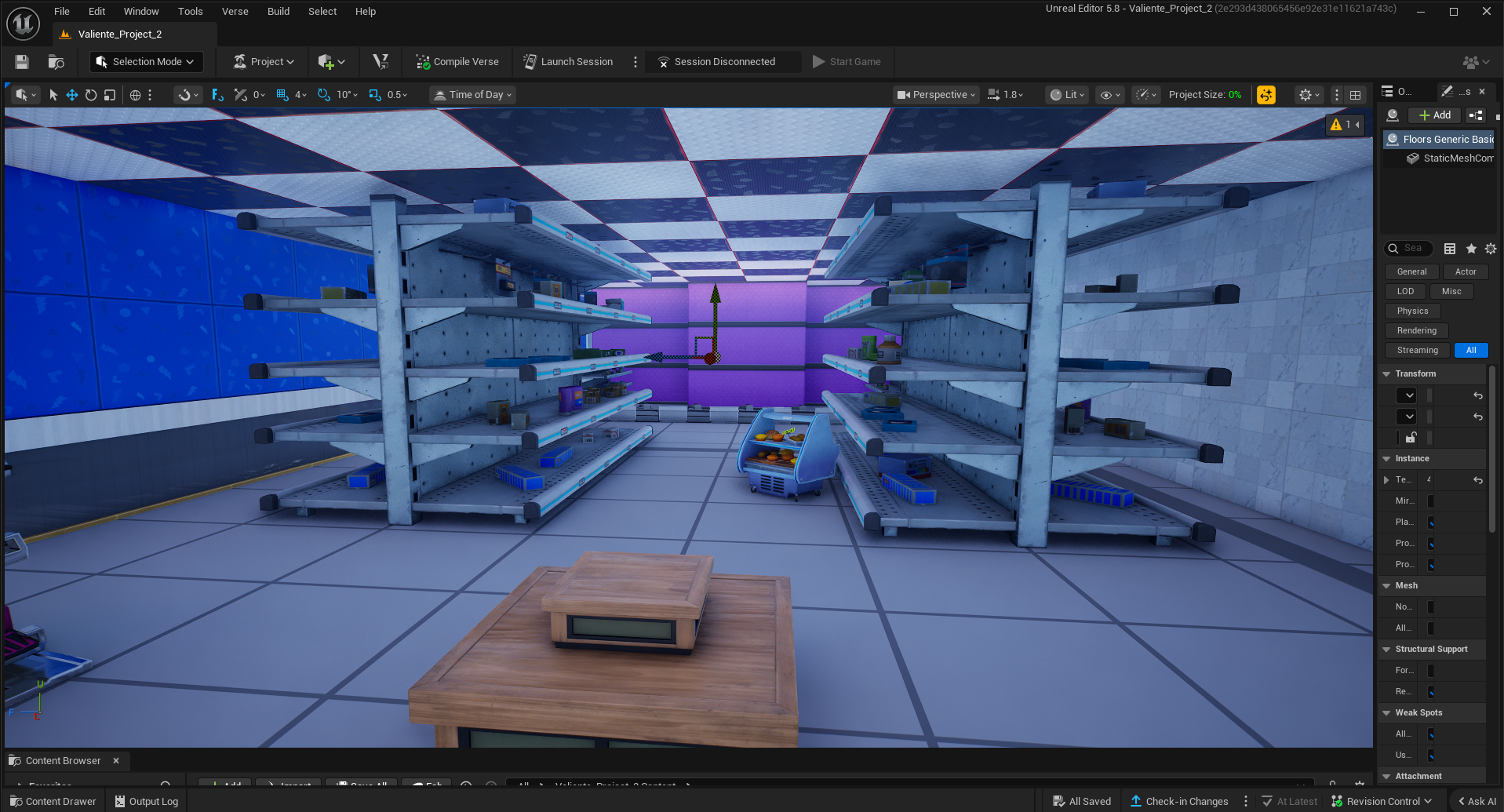This screenshot has height=812, width=1504.
Task: Open Revision Control dropdown in status bar
Action: 1382,802
